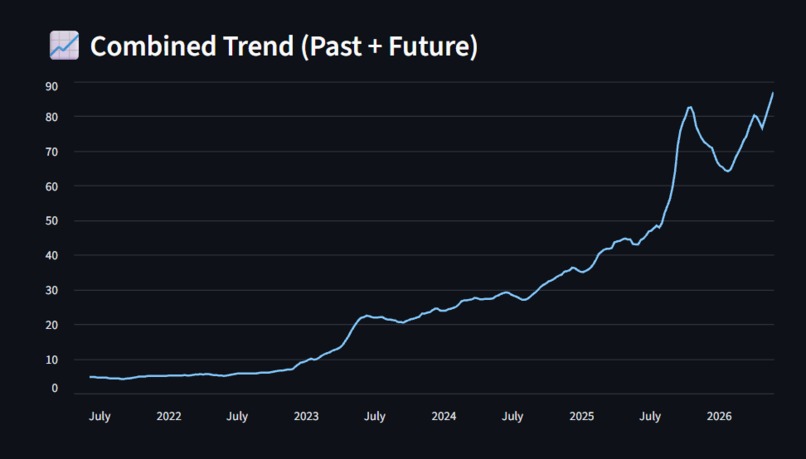Click the start of the trend line near 5

click(x=90, y=377)
